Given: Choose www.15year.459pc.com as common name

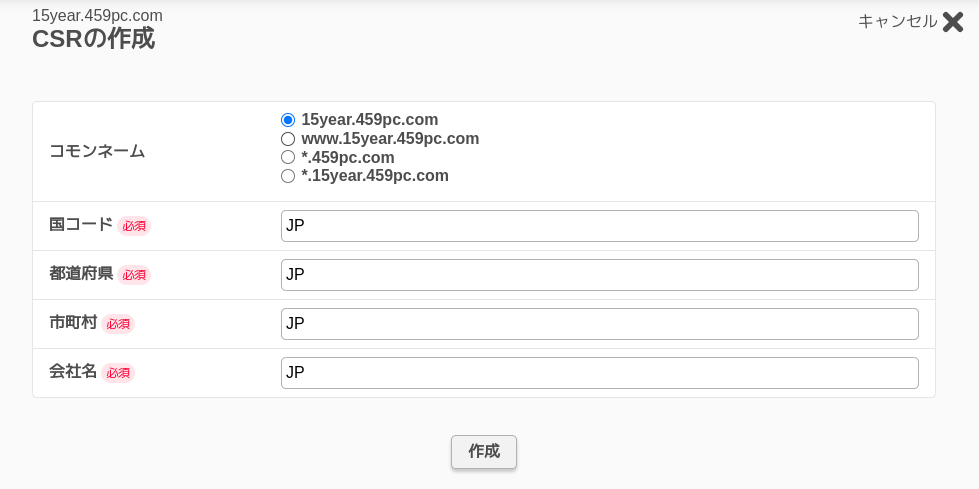Looking at the screenshot, I should click(x=288, y=139).
